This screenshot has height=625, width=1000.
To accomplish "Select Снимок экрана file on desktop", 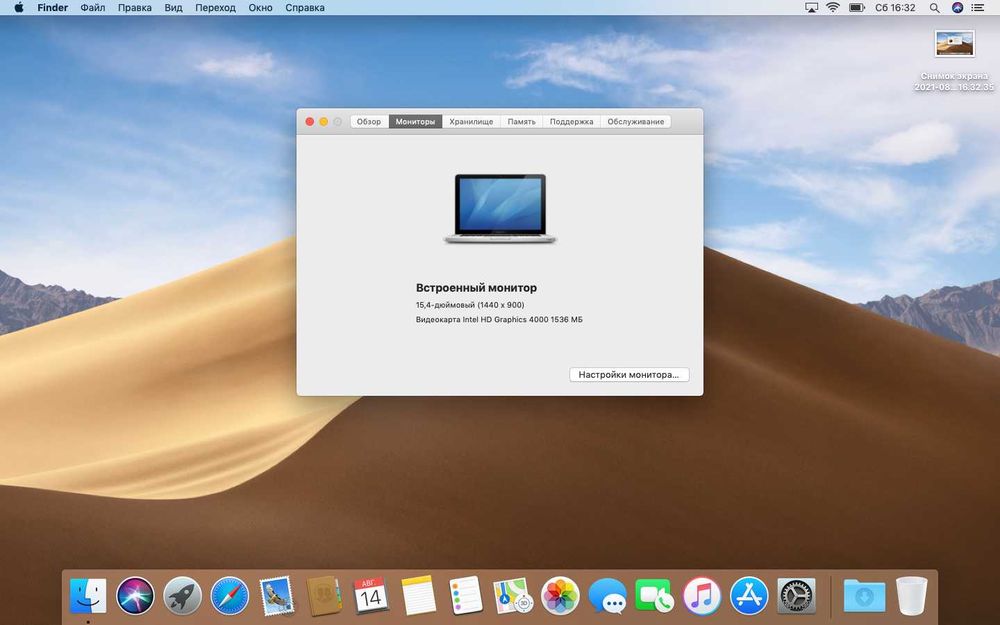I will pos(954,61).
